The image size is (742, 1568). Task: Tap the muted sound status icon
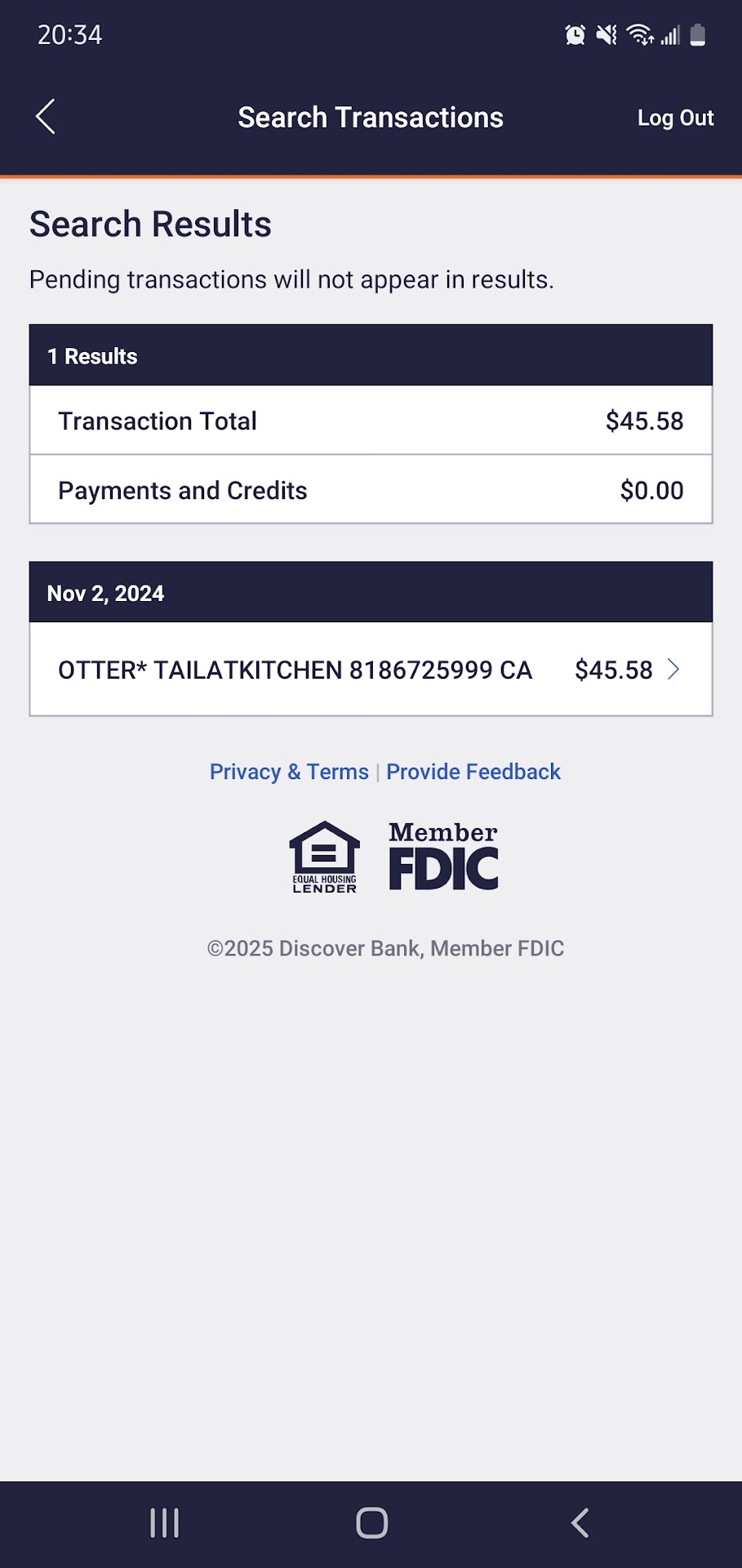[x=606, y=35]
